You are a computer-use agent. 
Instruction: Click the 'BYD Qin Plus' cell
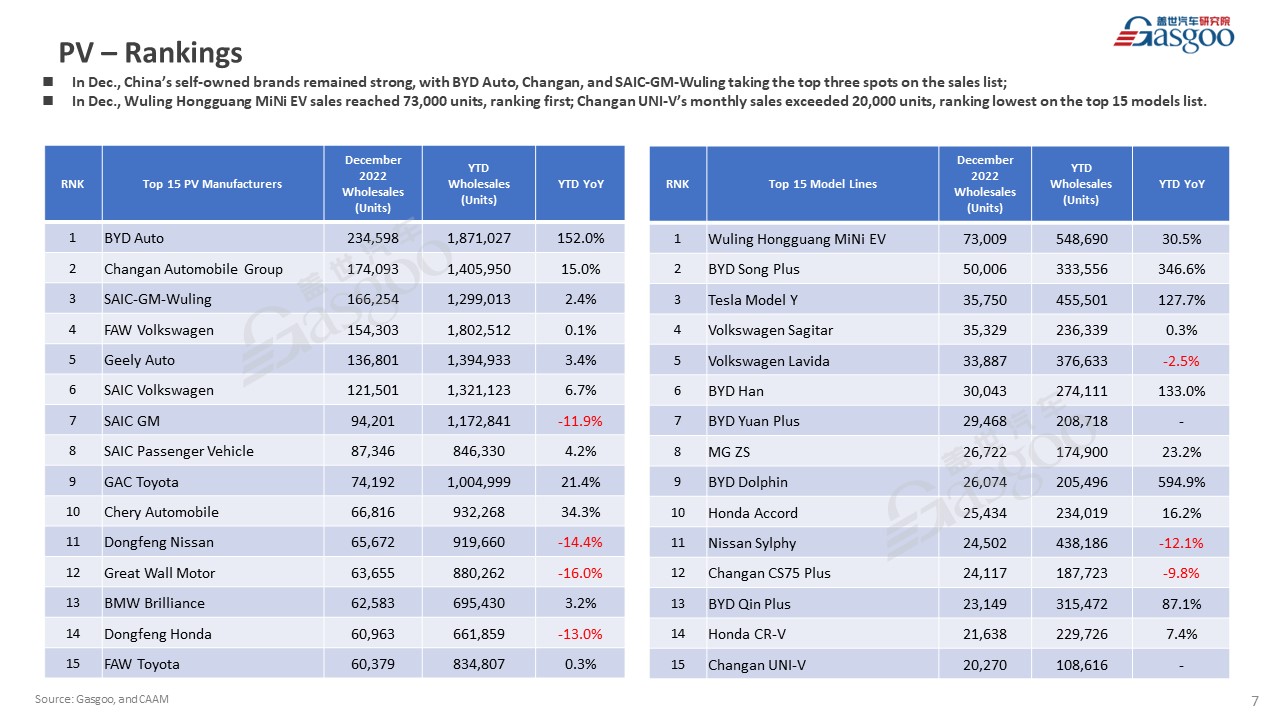822,604
